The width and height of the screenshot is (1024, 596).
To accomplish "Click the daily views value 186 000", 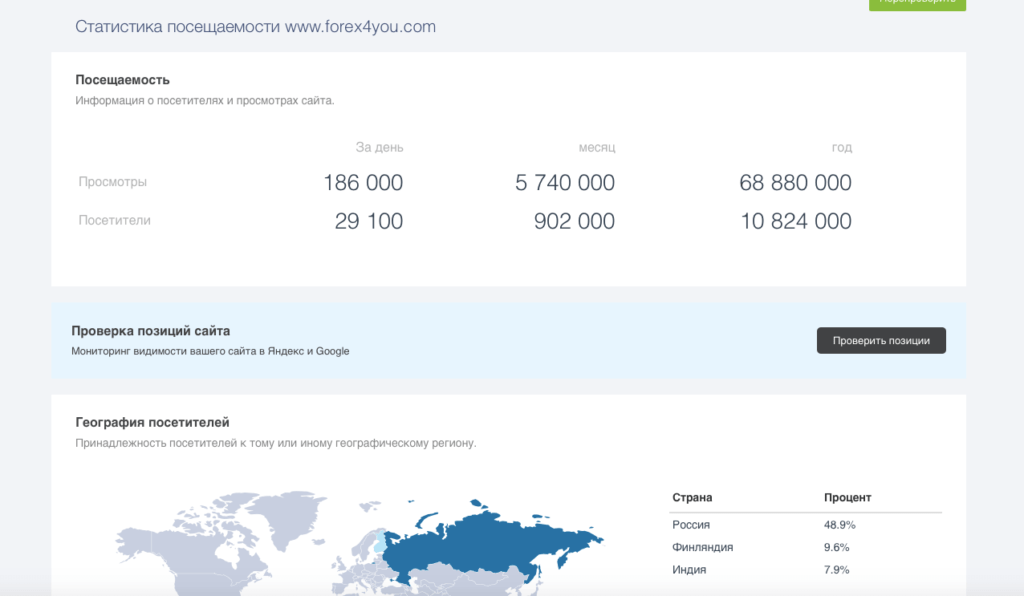I will [363, 183].
